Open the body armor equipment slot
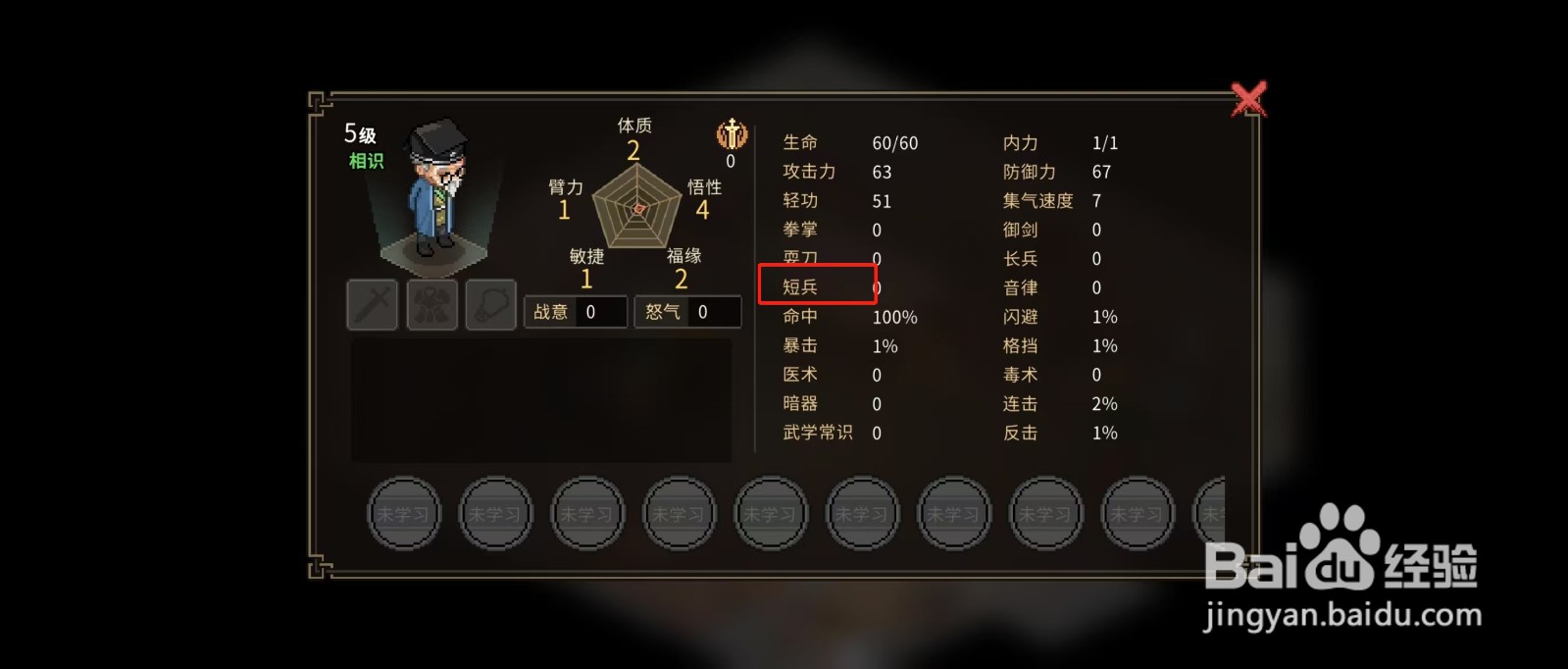The height and width of the screenshot is (669, 1568). pyautogui.click(x=431, y=305)
